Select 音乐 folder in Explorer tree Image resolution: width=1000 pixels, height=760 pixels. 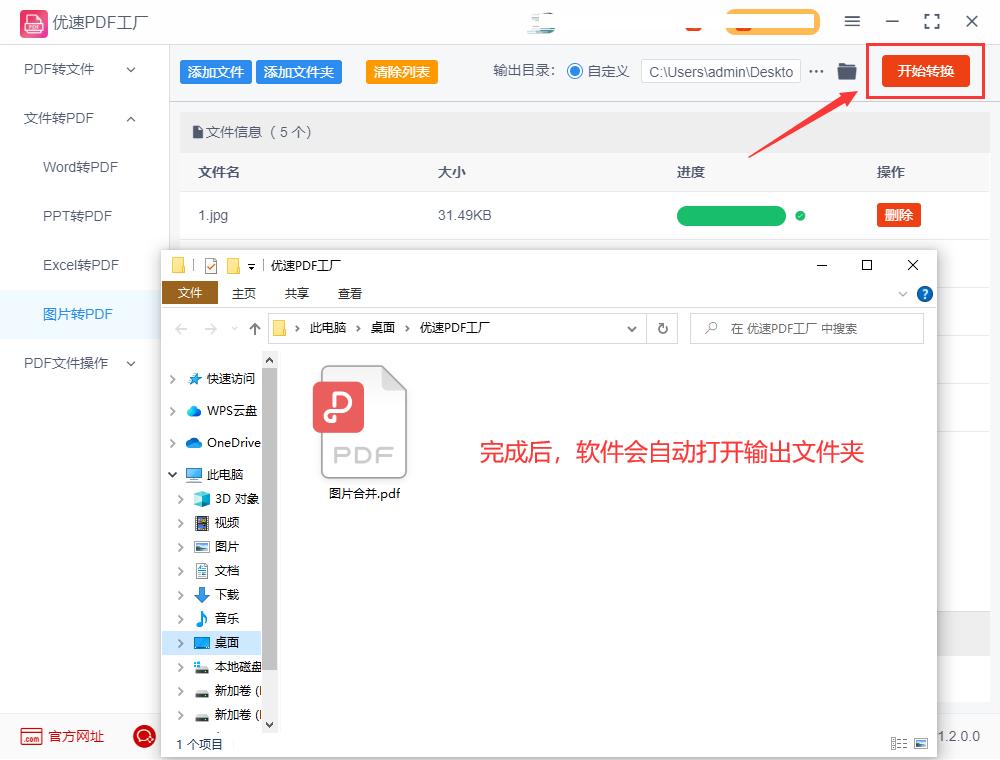(x=217, y=618)
